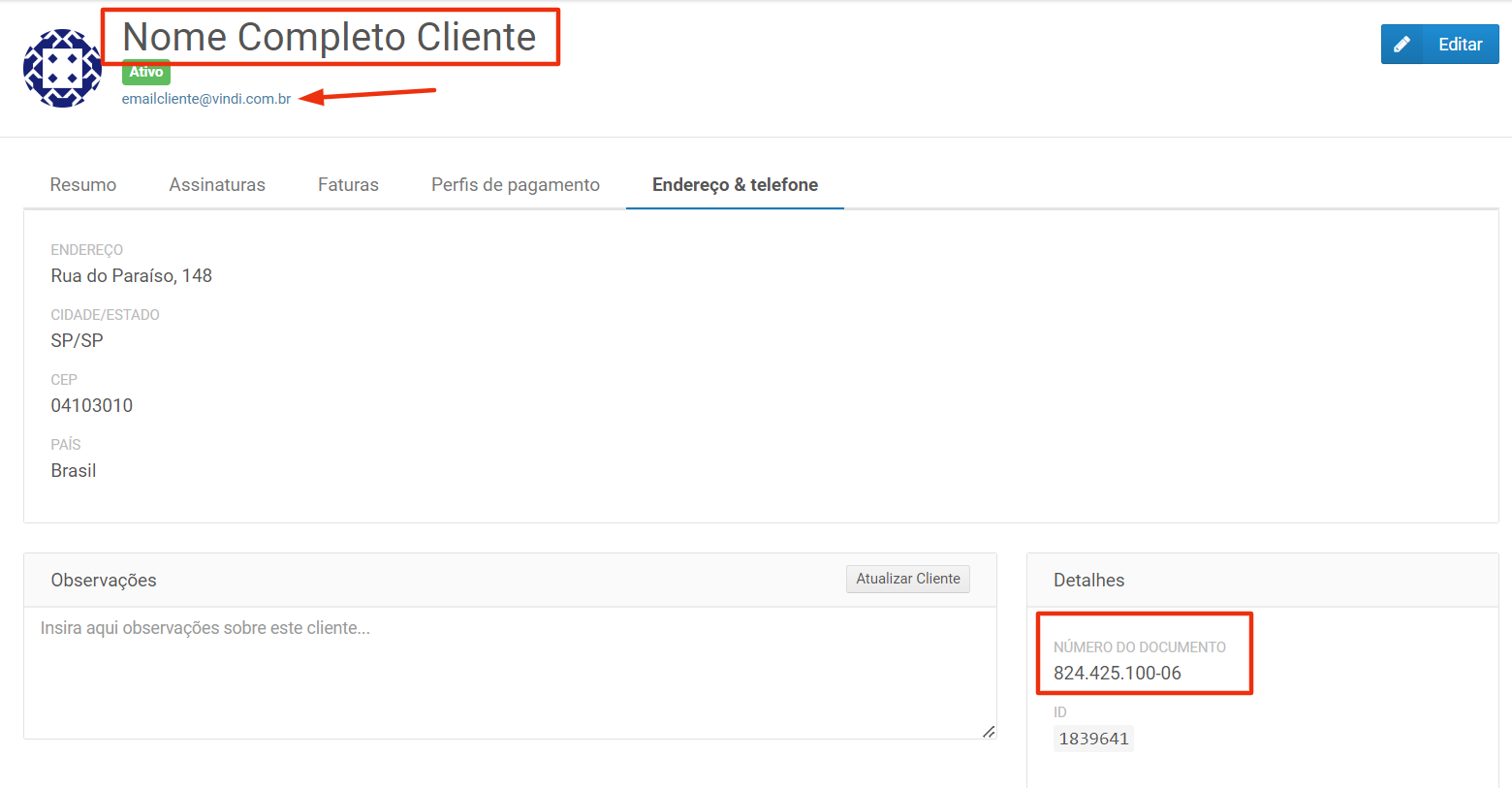Click the Nome Completo Cliente heading
The image size is (1512, 788).
click(330, 38)
